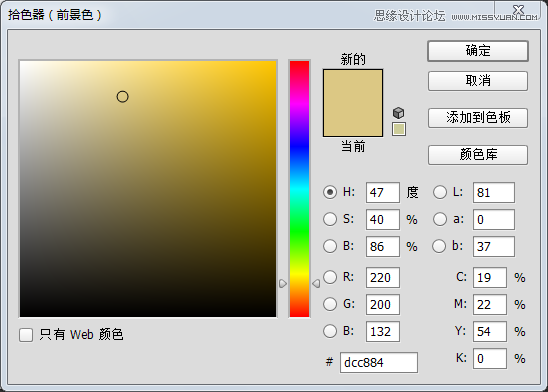Select the H hue radio button
The height and width of the screenshot is (392, 548).
tap(330, 192)
